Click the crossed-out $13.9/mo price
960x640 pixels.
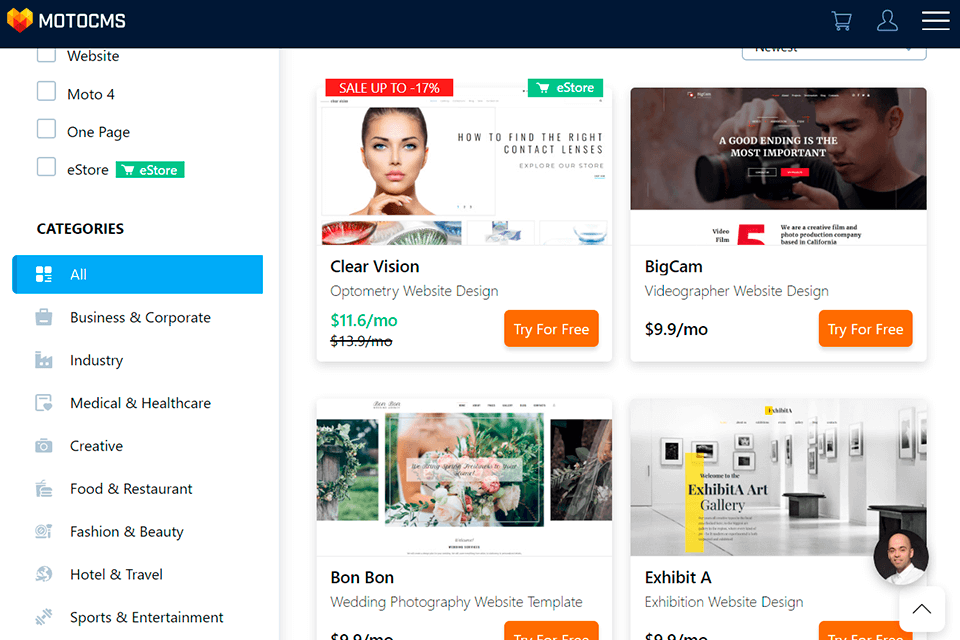pyautogui.click(x=361, y=341)
